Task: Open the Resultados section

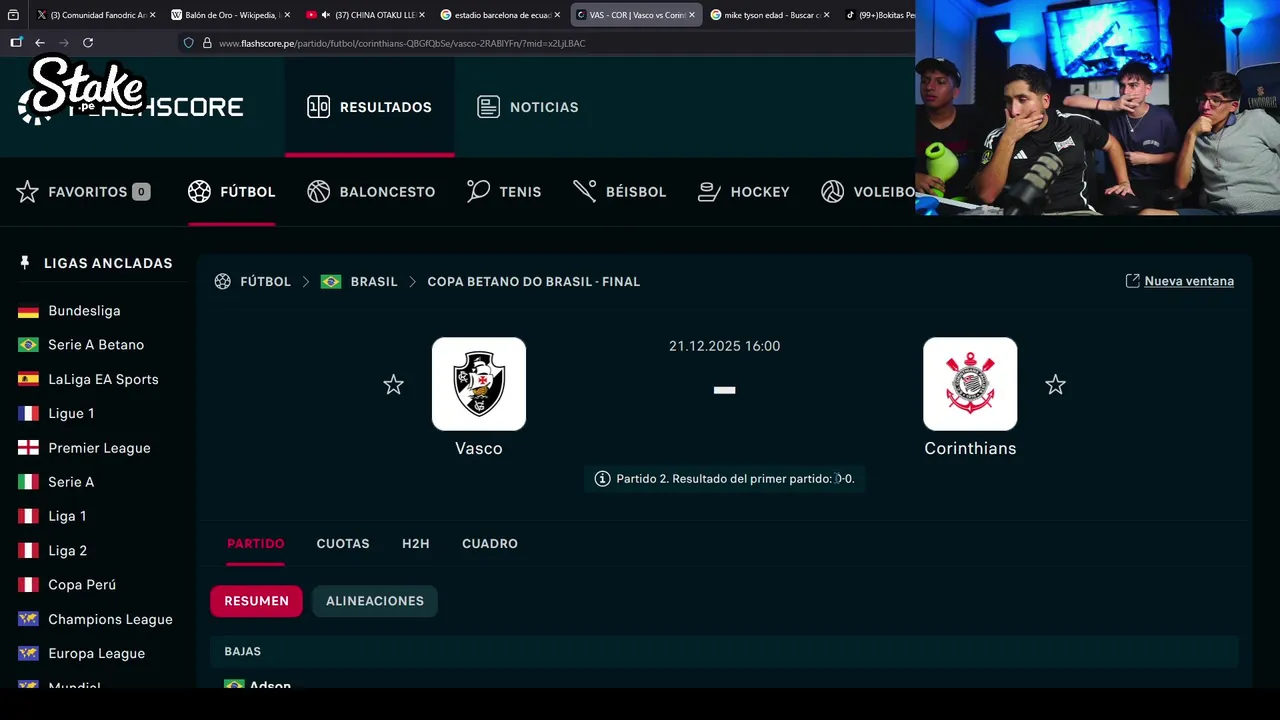Action: [369, 107]
